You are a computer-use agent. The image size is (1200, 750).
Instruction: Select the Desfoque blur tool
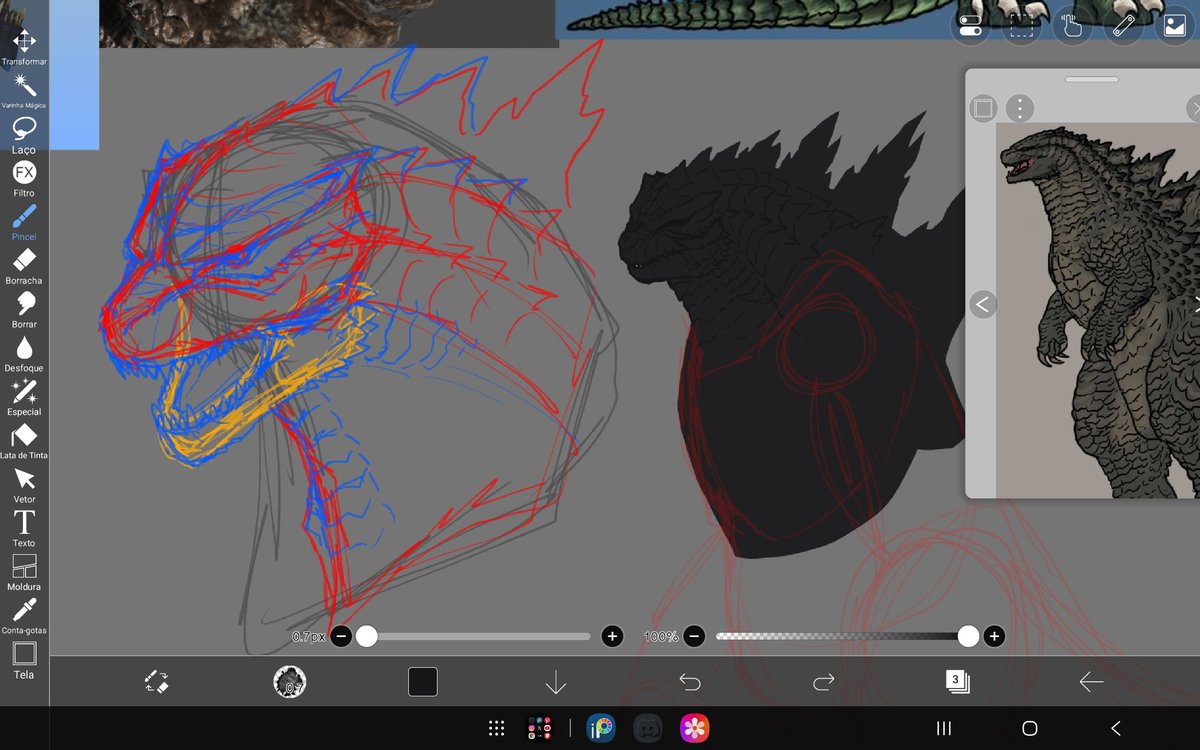(x=24, y=353)
